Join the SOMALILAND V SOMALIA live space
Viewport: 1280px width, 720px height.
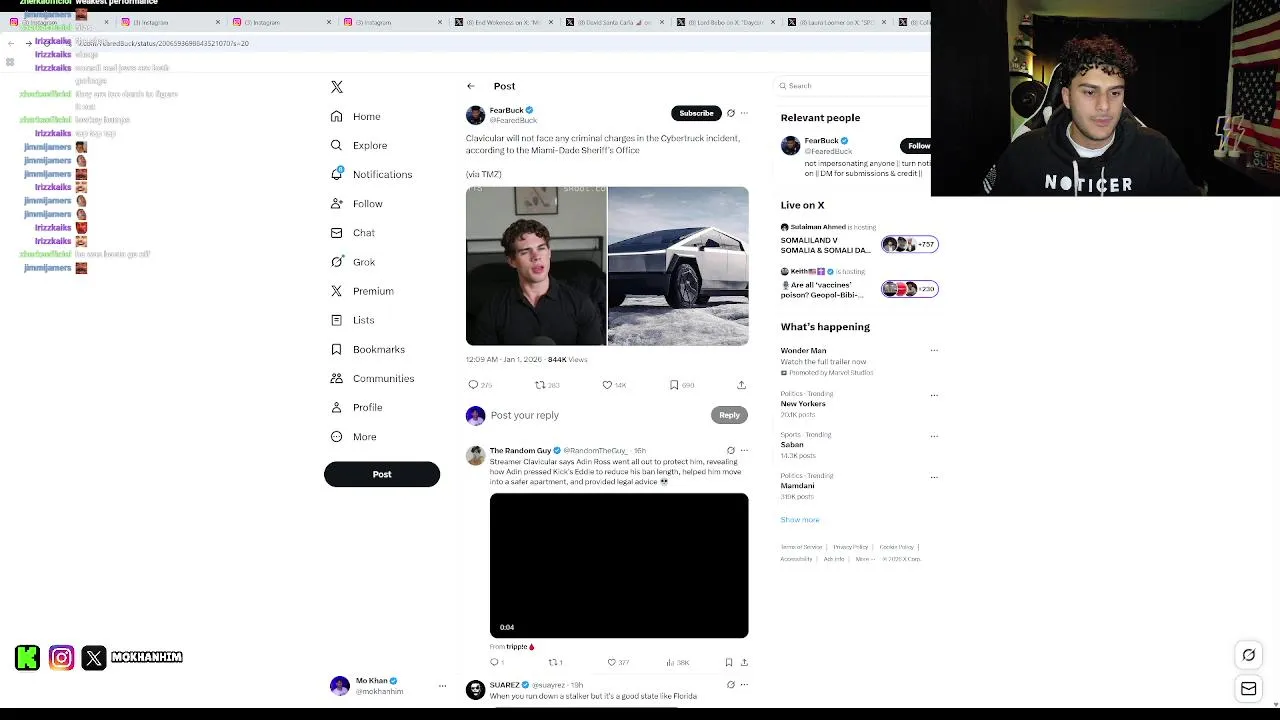point(858,240)
